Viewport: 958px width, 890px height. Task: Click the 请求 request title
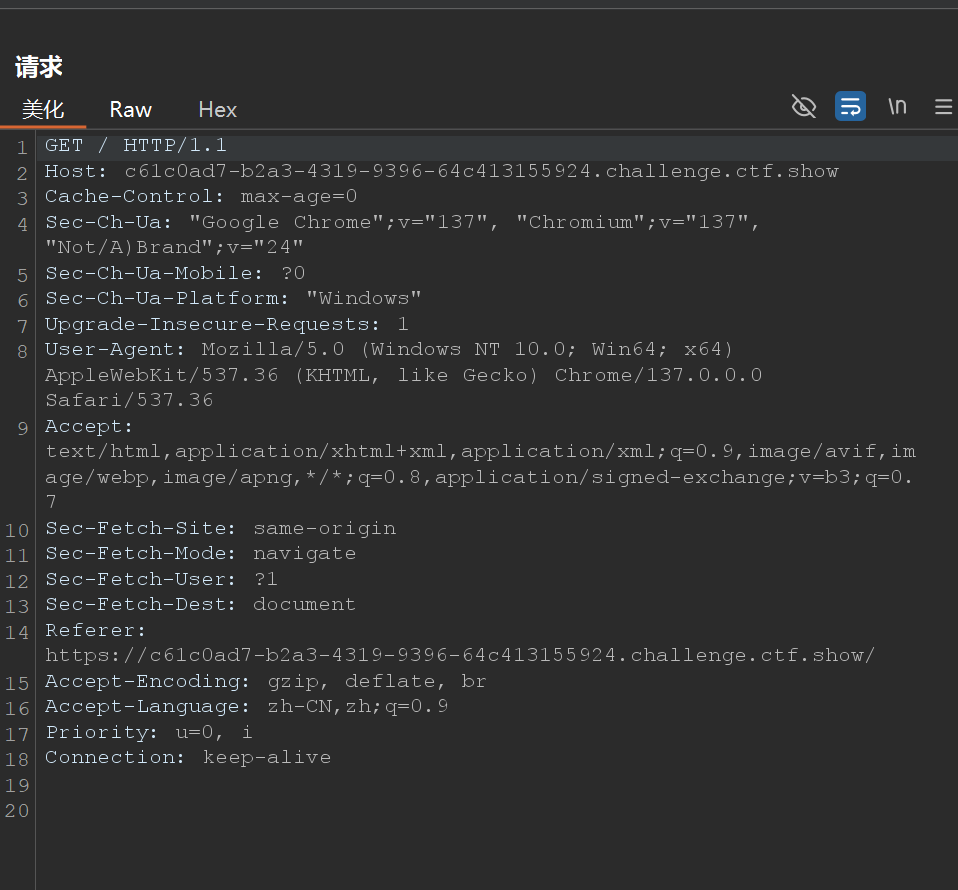38,66
